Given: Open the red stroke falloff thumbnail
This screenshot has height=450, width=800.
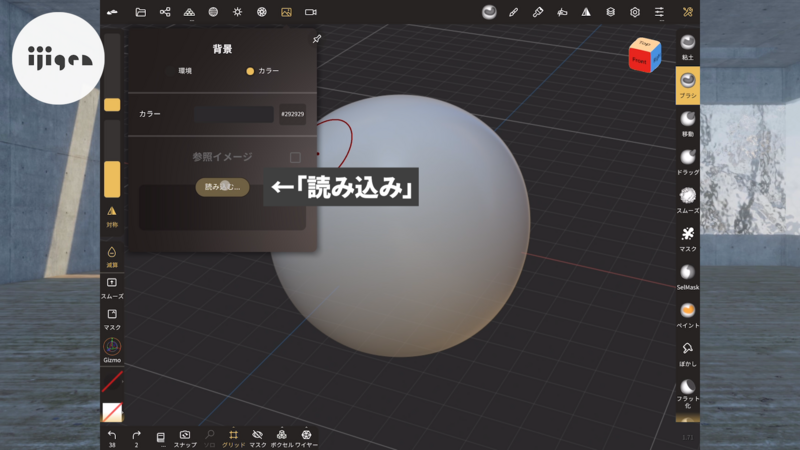Looking at the screenshot, I should [x=112, y=381].
